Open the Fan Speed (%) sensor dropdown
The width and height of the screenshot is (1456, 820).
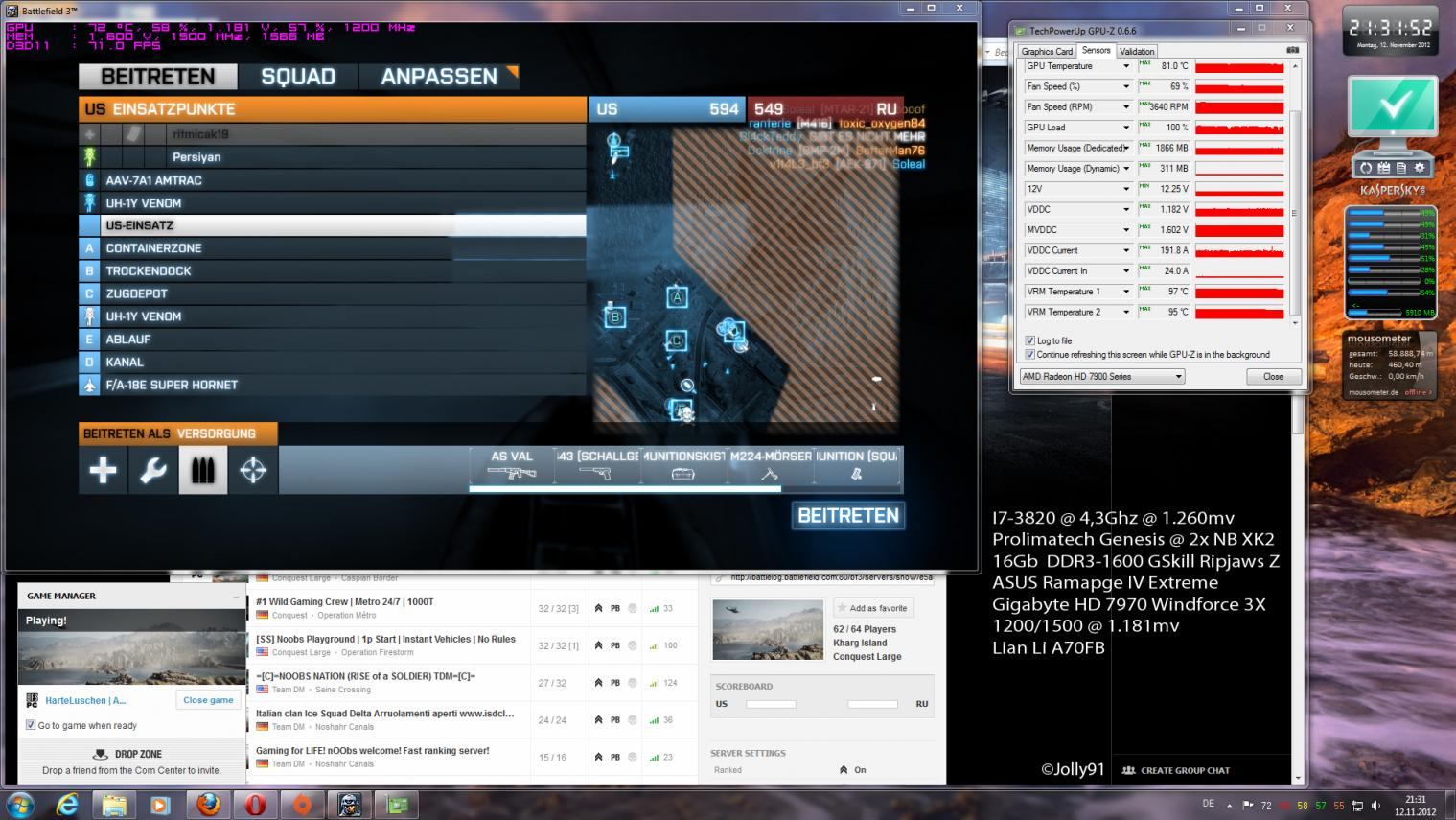(1126, 86)
